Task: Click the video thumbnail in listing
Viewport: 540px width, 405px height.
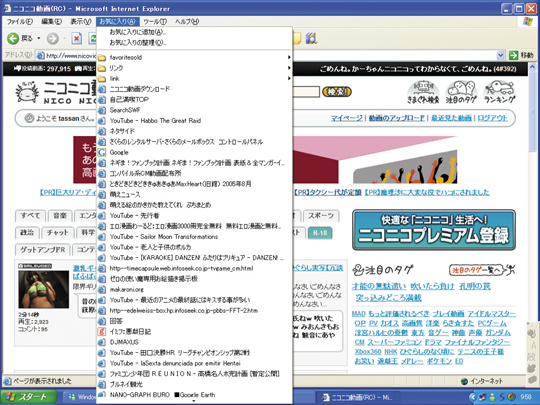Action: [x=44, y=289]
